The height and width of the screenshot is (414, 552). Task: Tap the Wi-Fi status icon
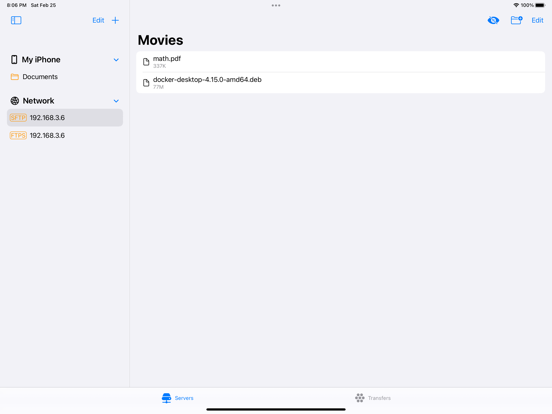[x=516, y=5]
